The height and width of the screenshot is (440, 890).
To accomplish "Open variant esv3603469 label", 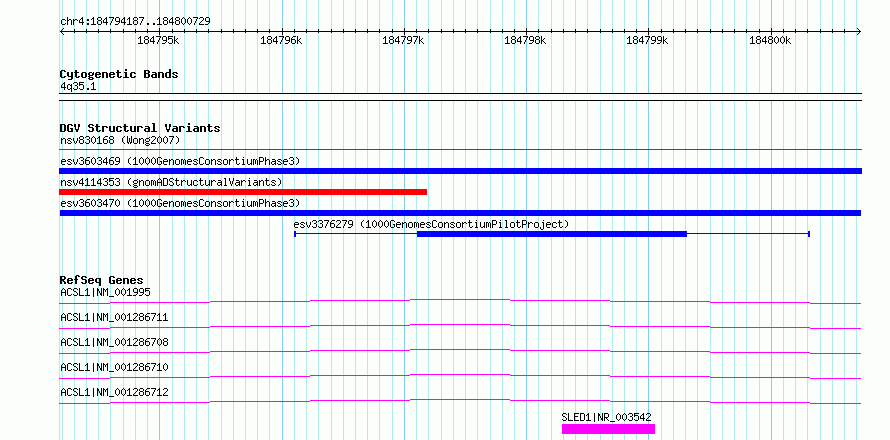I will tap(180, 161).
